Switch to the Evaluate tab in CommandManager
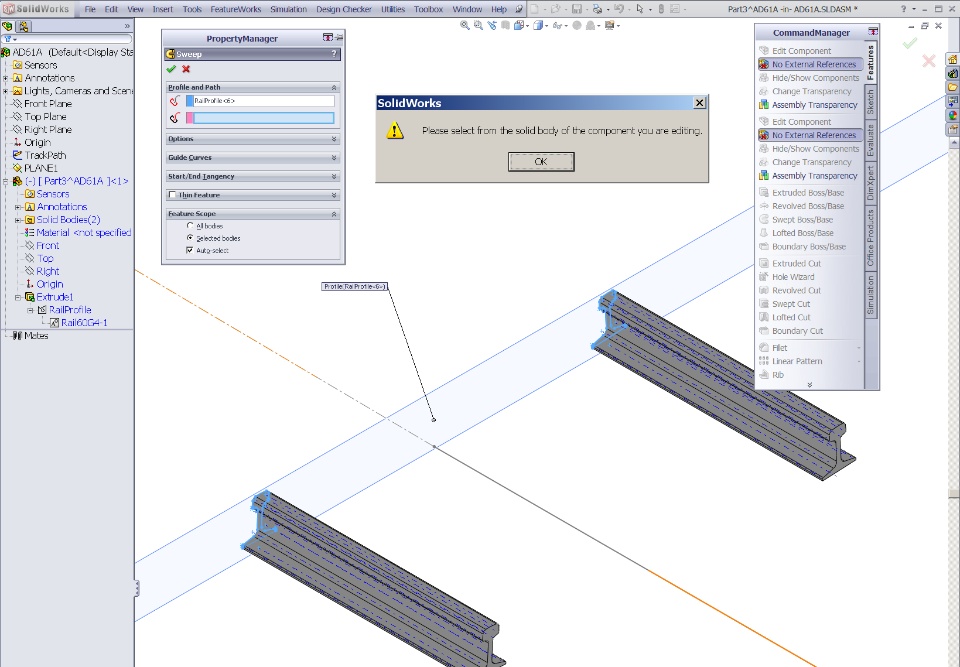The image size is (960, 667). tap(871, 140)
